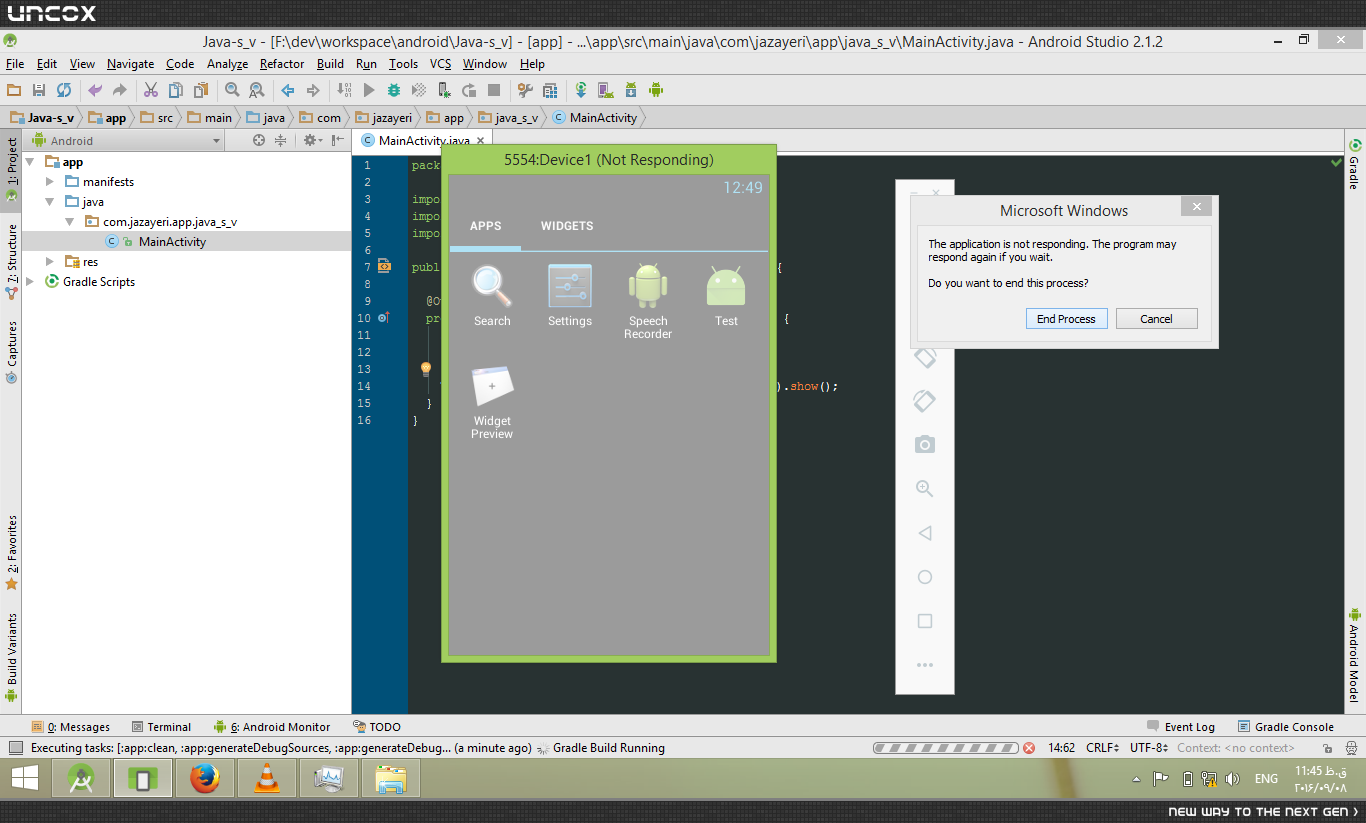Click the Make Project icon
The height and width of the screenshot is (823, 1366).
[344, 90]
